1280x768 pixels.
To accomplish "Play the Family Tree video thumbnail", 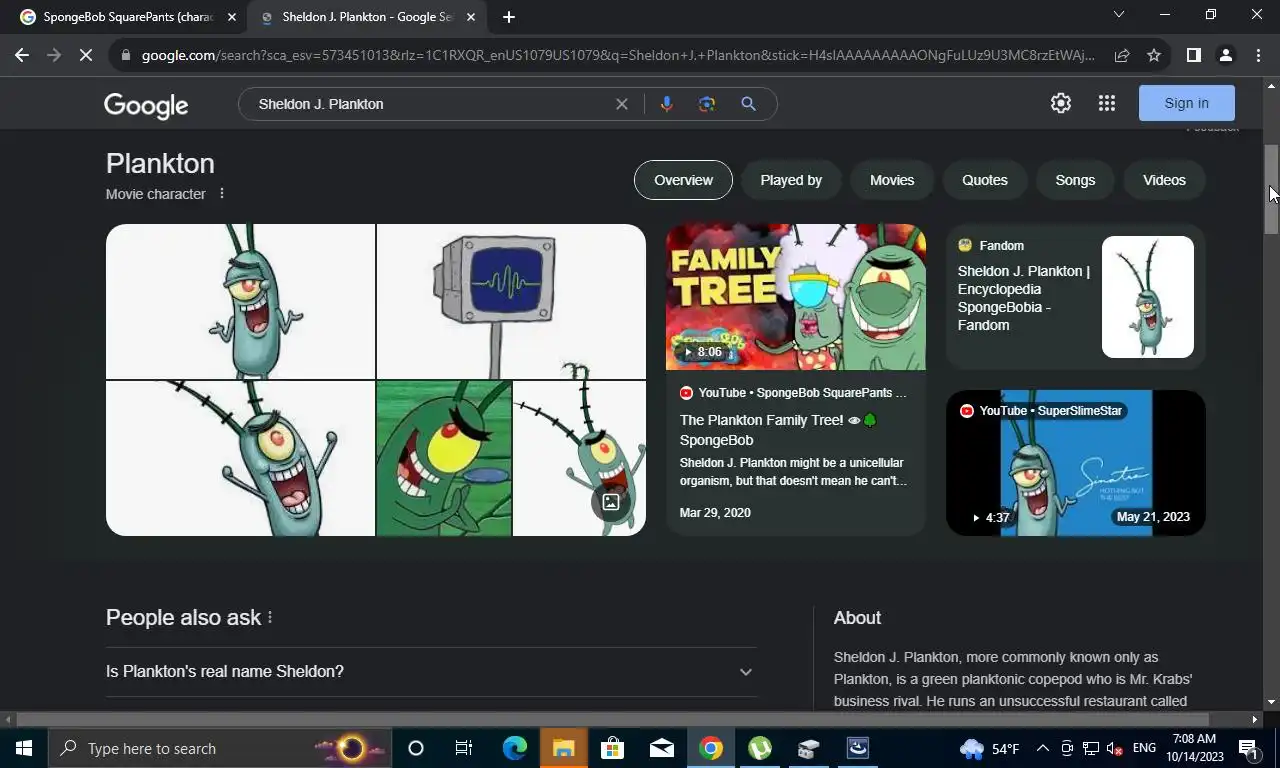I will point(796,297).
